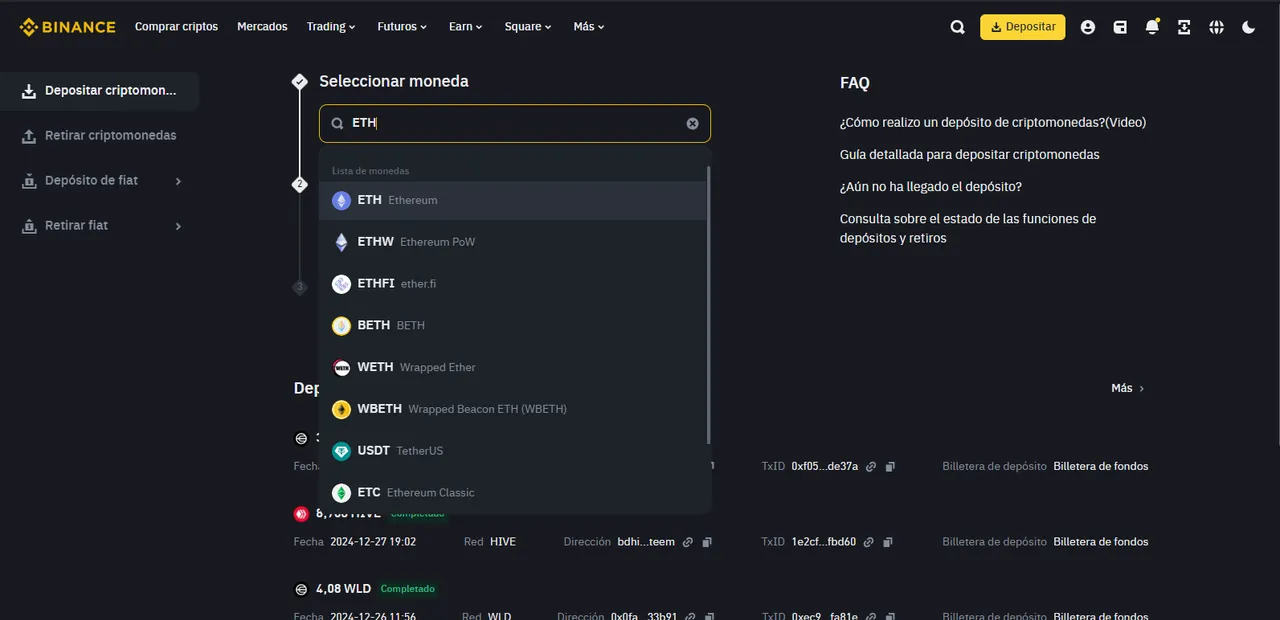Open the wallet icon in header
The width and height of the screenshot is (1280, 620).
click(x=1120, y=27)
